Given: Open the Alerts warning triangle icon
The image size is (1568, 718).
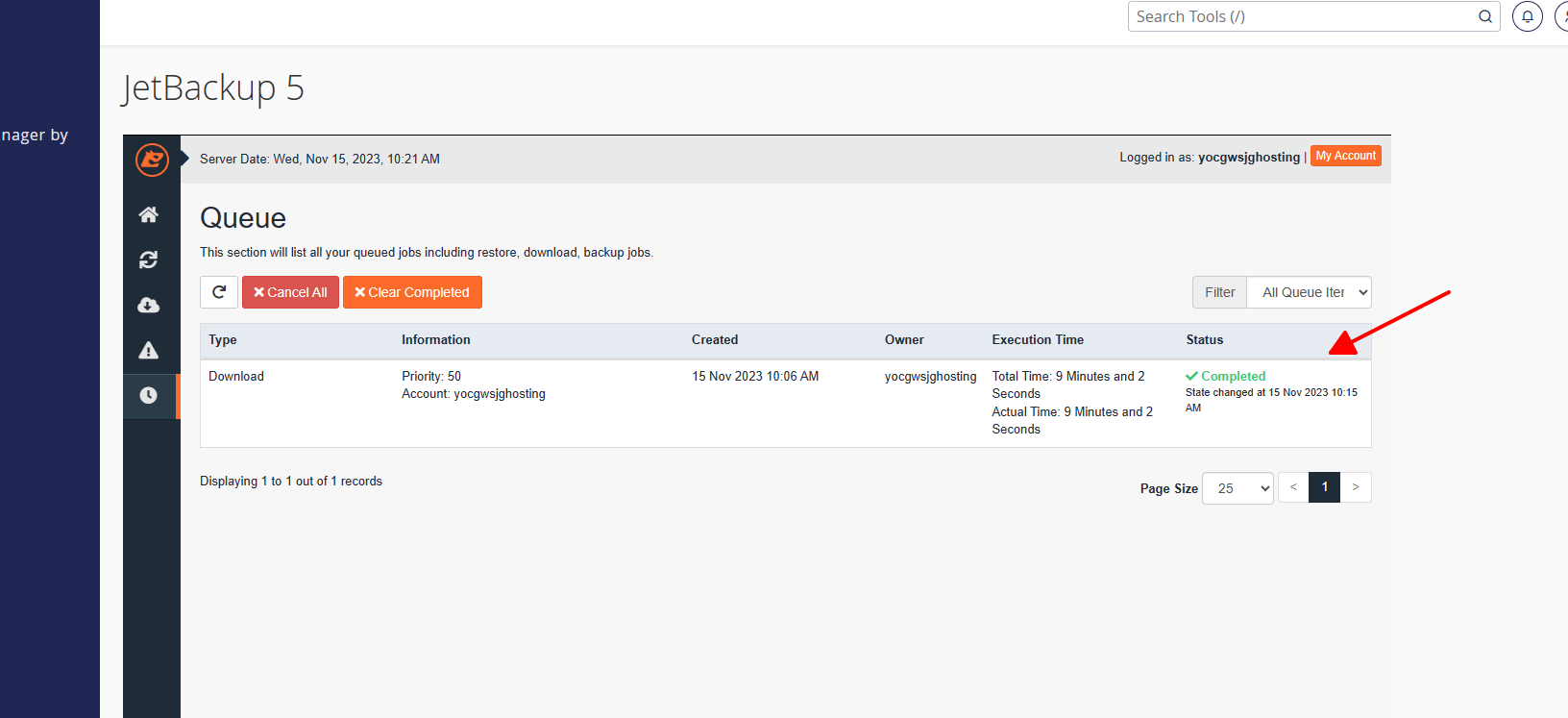Looking at the screenshot, I should 148,350.
